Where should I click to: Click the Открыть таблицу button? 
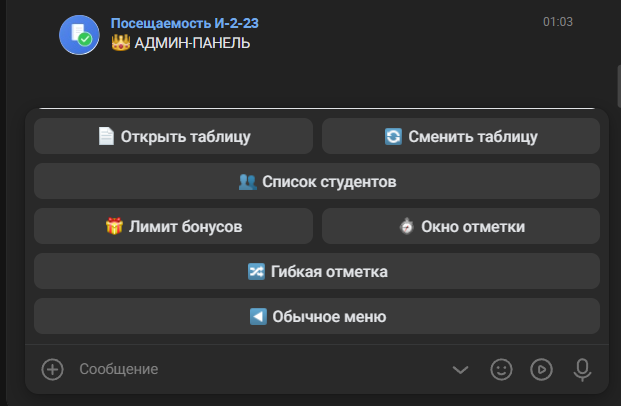coord(173,136)
